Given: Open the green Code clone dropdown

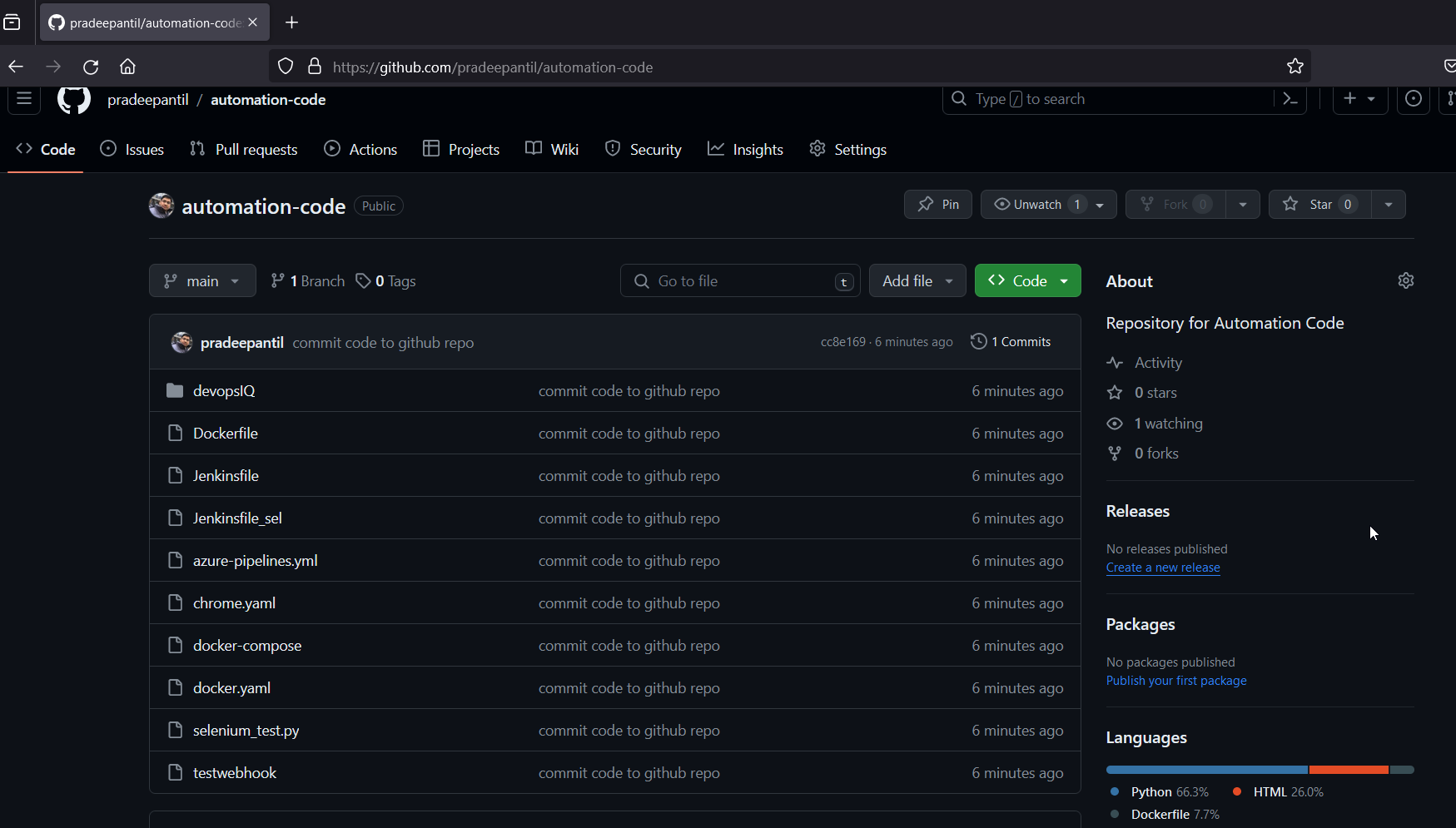Looking at the screenshot, I should (1028, 280).
